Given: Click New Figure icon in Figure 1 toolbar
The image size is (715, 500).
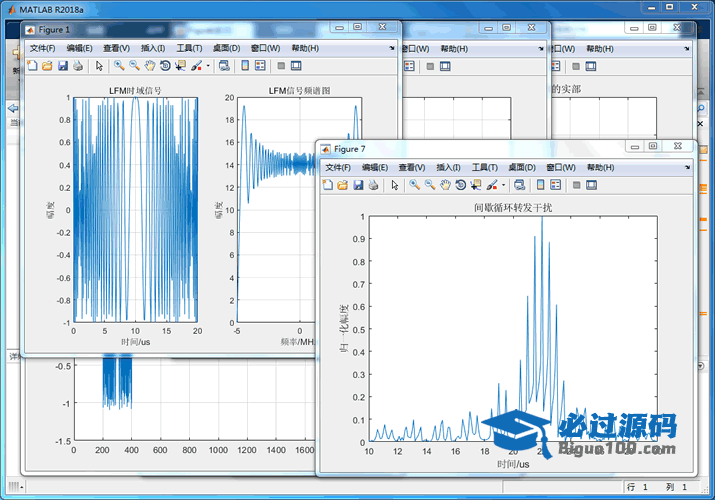Looking at the screenshot, I should pyautogui.click(x=32, y=66).
